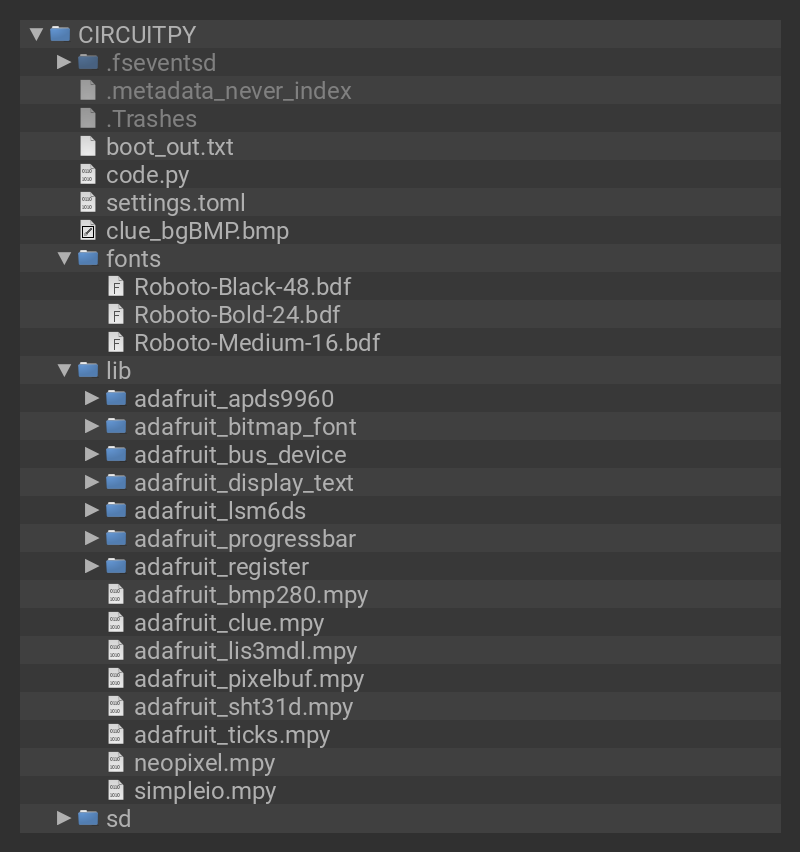The height and width of the screenshot is (852, 800).
Task: Collapse the CIRCUITPY root folder
Action: click(x=37, y=34)
